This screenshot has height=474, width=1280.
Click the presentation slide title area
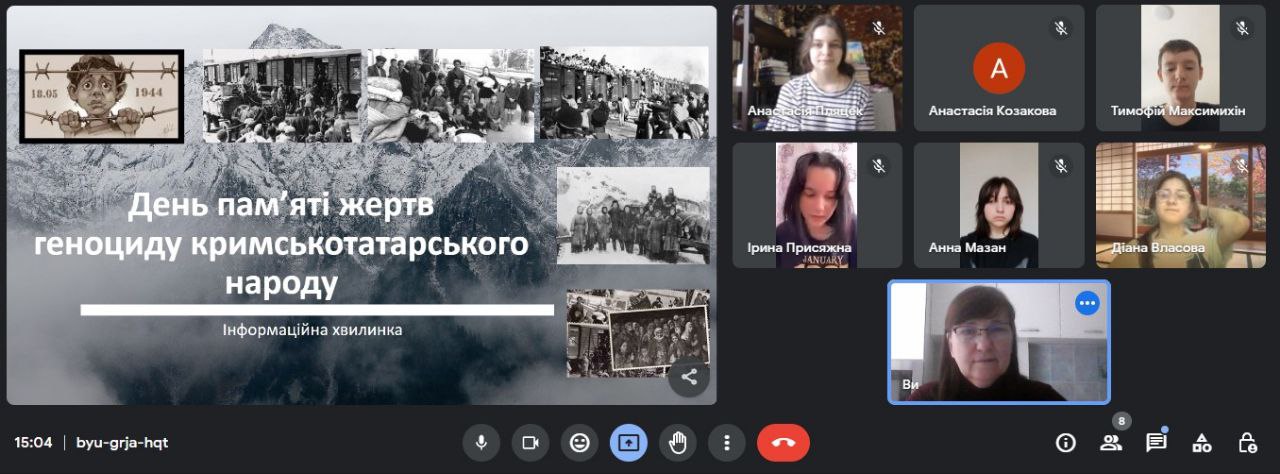(282, 245)
